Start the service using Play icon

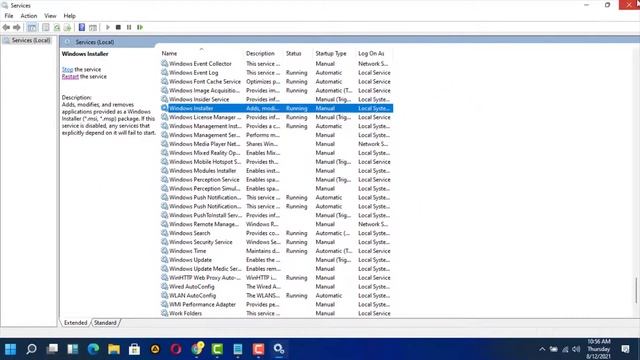pyautogui.click(x=108, y=27)
